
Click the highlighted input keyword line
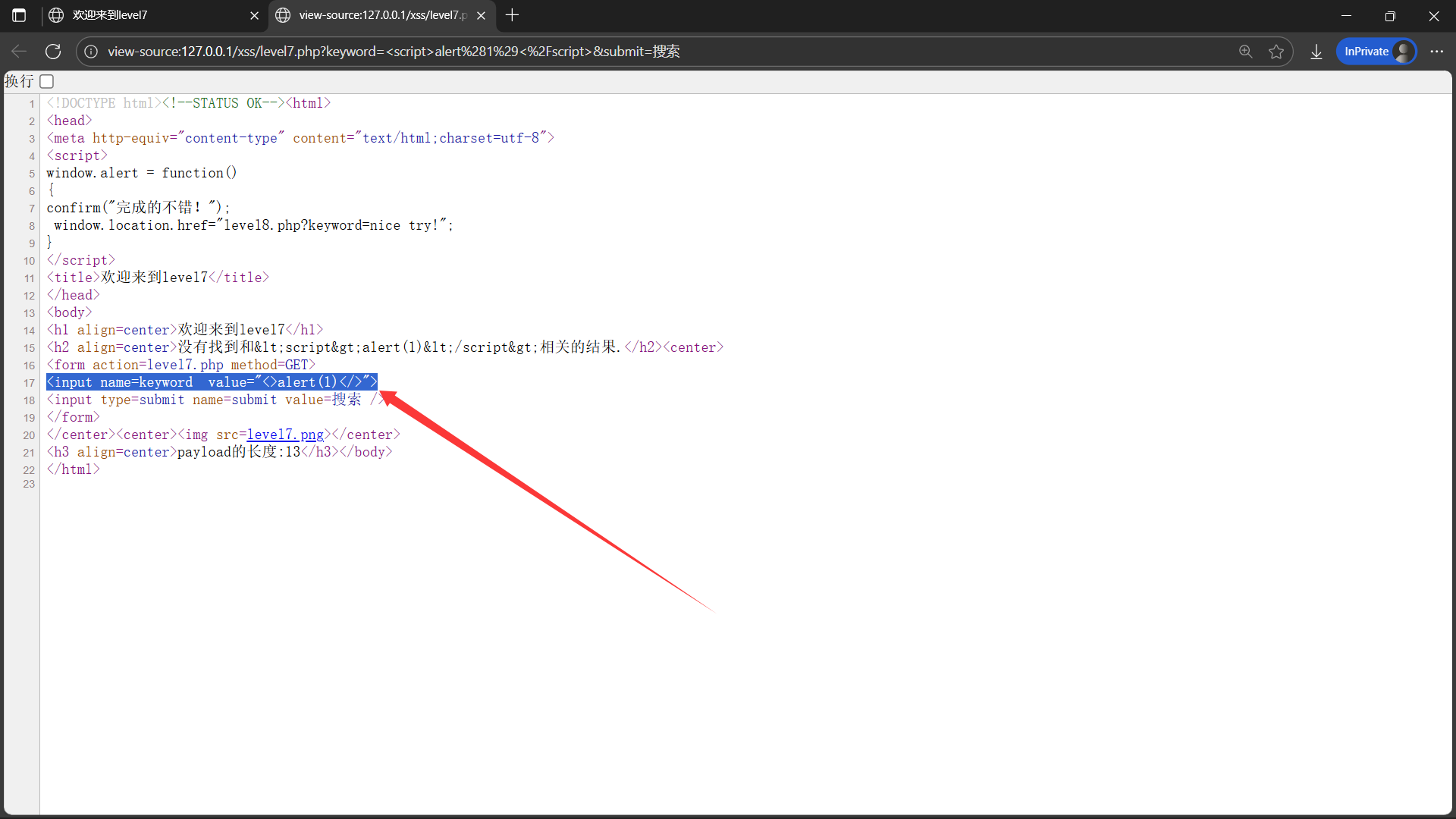point(212,382)
